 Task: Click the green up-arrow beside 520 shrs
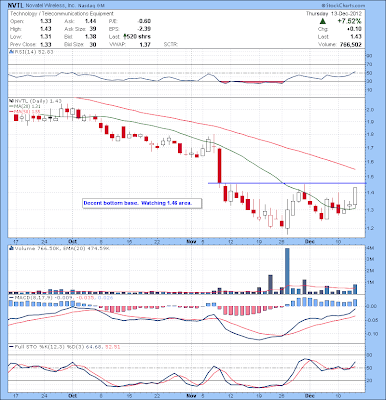tap(125, 37)
